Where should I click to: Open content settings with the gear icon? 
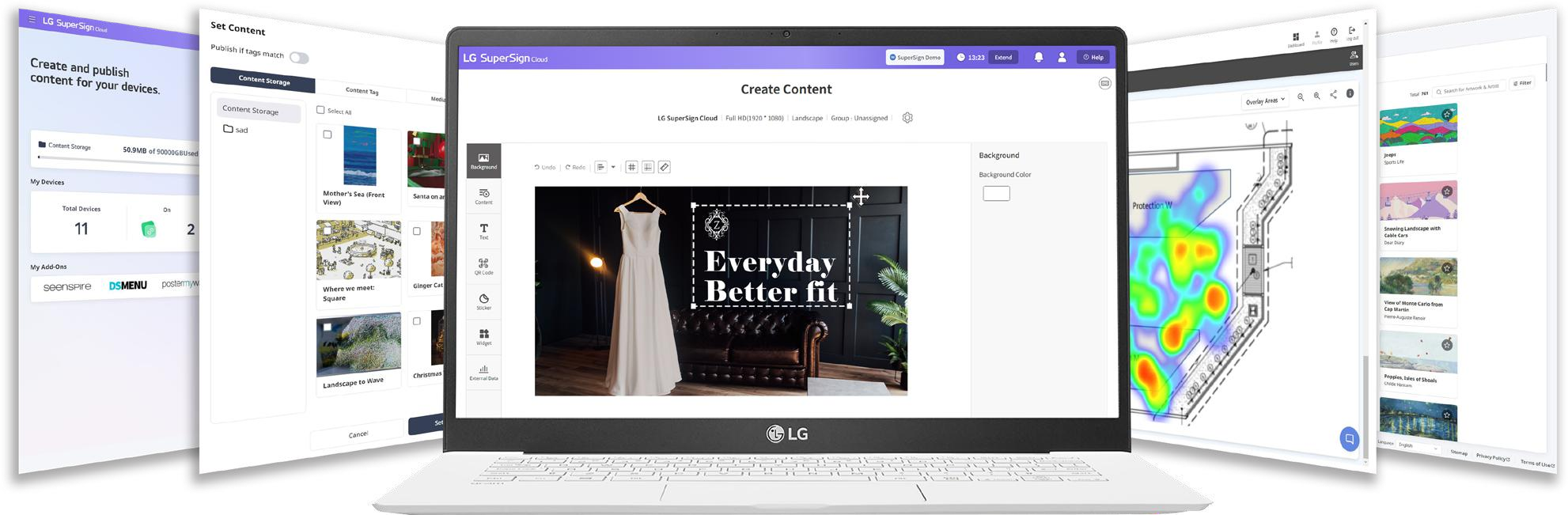907,118
